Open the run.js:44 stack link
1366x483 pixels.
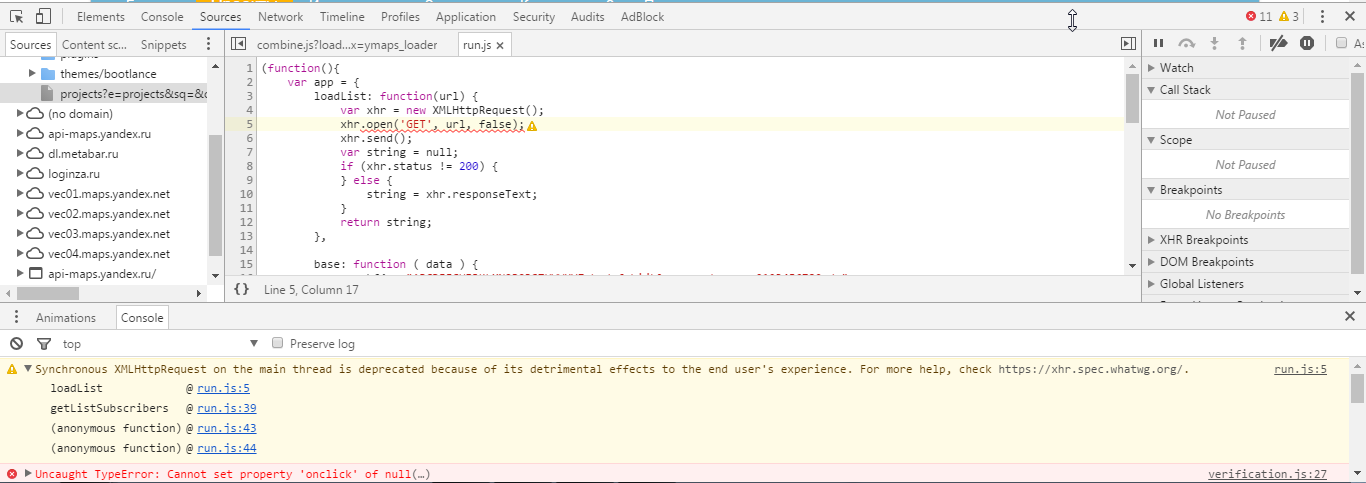[227, 448]
